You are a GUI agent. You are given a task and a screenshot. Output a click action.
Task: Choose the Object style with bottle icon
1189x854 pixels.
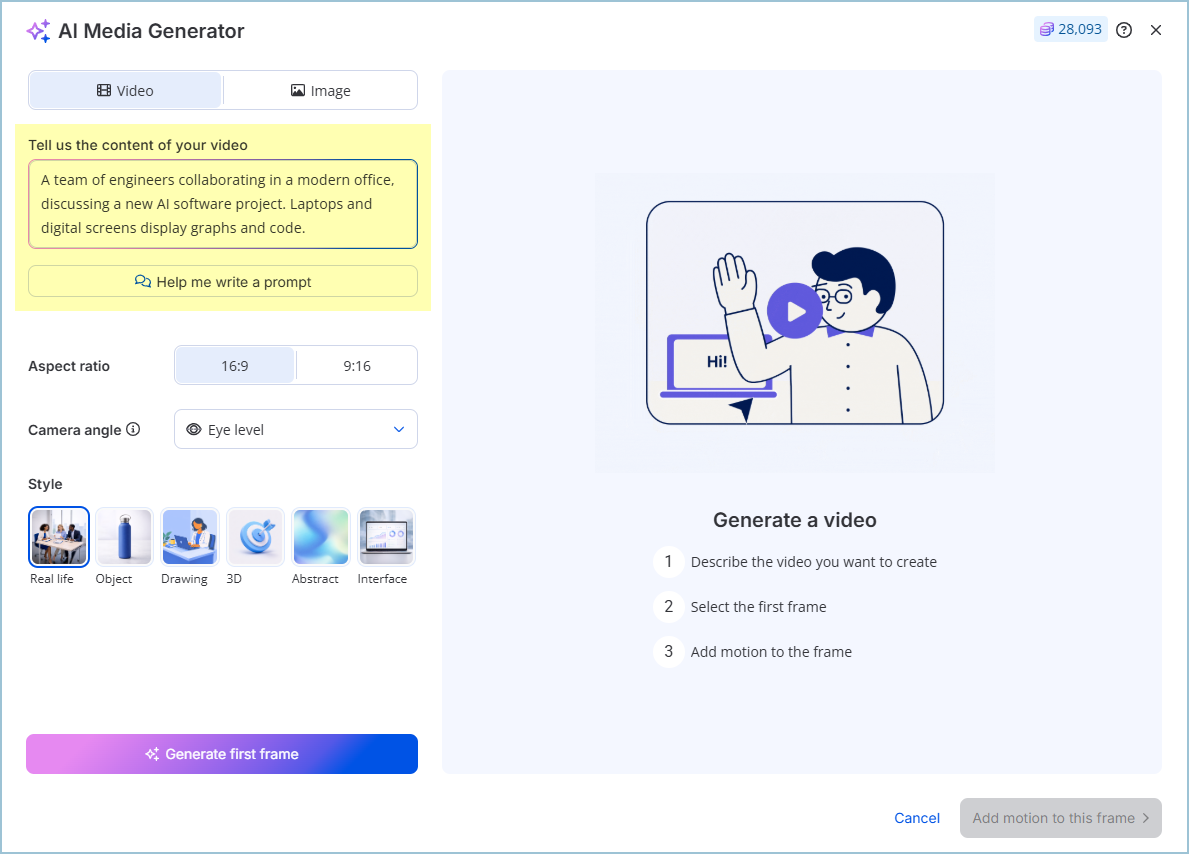124,537
